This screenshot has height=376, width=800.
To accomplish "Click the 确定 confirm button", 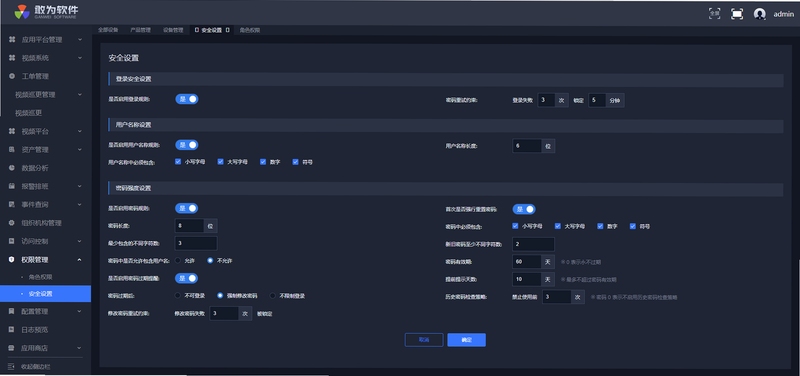I will coord(466,340).
